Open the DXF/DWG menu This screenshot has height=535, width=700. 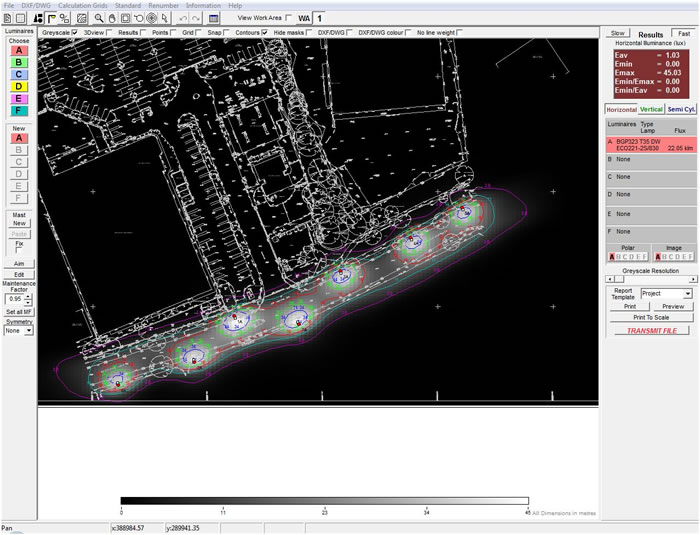36,6
